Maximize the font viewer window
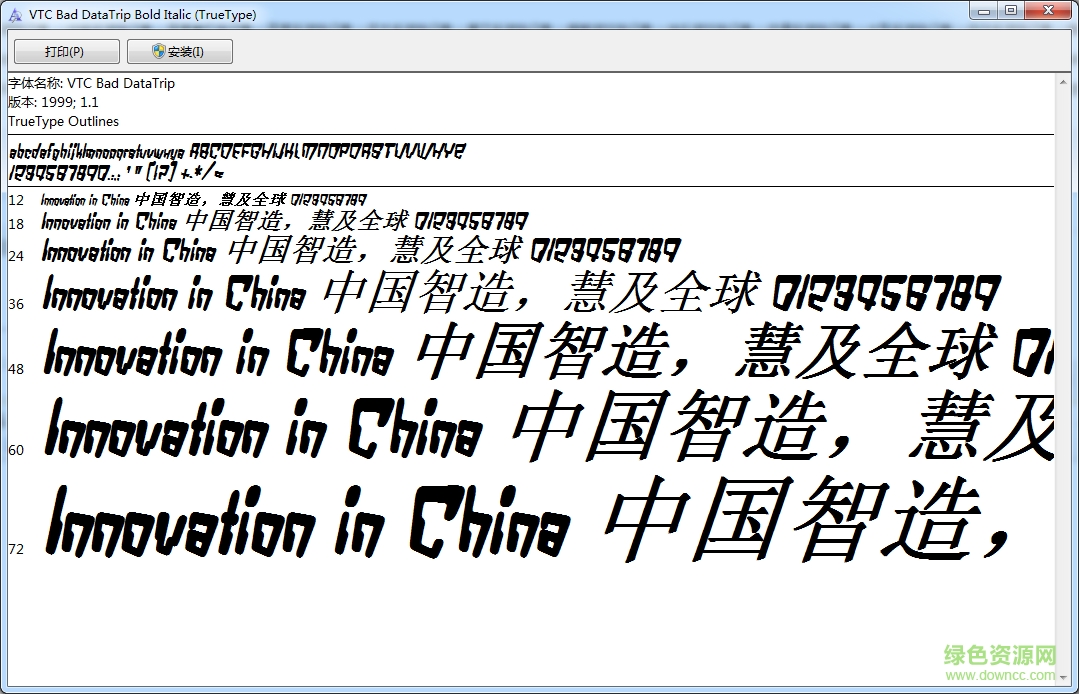 point(1010,10)
